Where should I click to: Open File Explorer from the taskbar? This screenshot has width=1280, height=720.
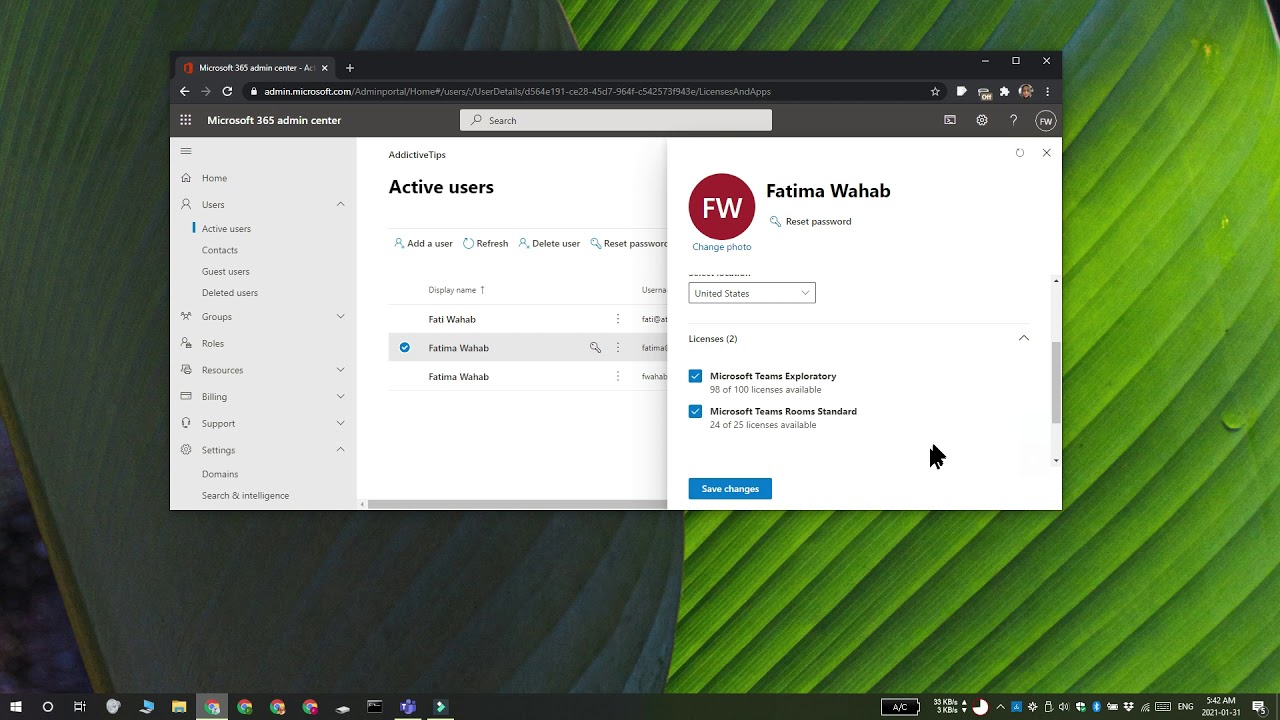coord(179,707)
